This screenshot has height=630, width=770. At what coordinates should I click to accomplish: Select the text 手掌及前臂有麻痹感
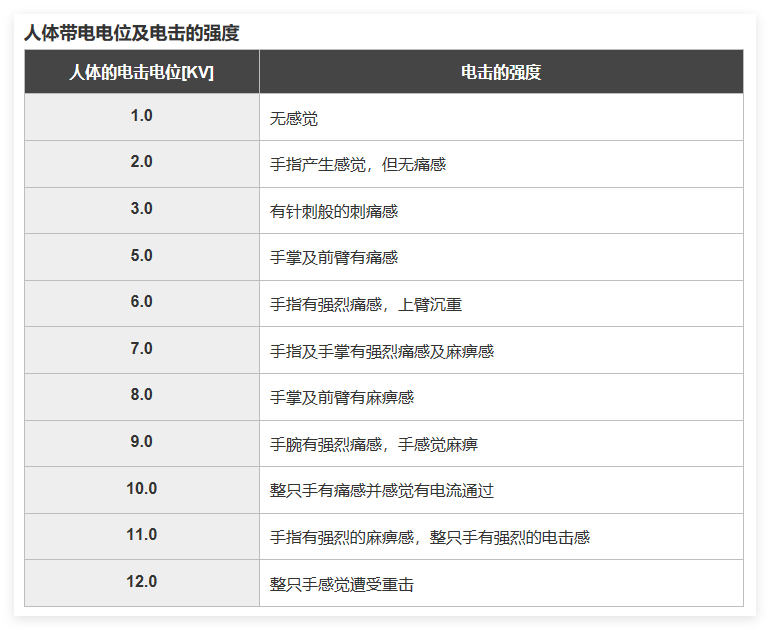point(342,398)
